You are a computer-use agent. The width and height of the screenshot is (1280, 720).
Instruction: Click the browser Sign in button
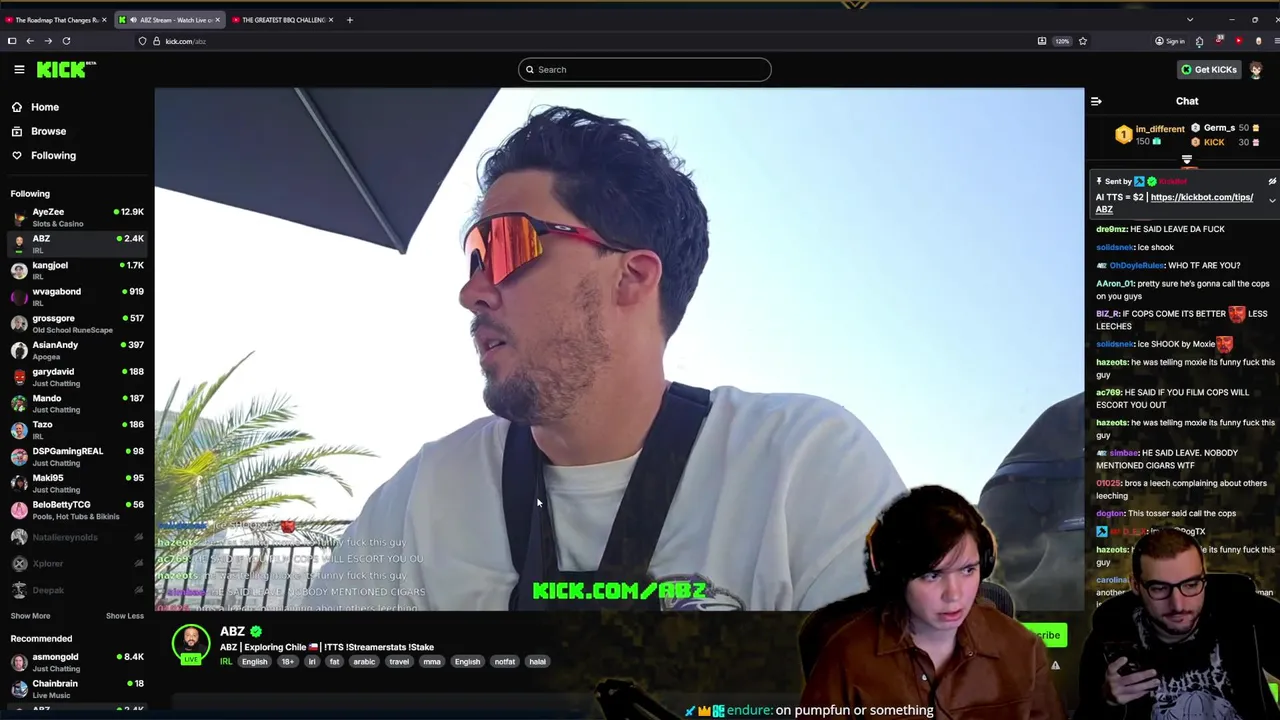pos(1169,41)
